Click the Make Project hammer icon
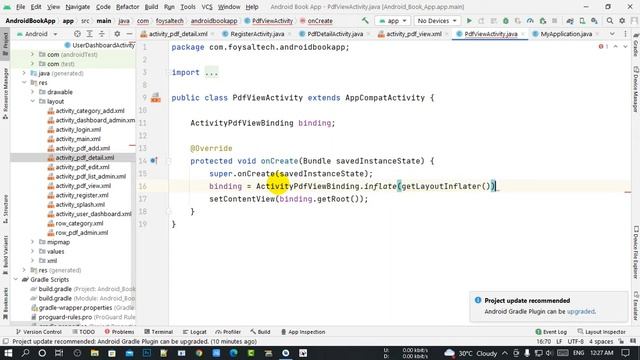 coord(365,20)
